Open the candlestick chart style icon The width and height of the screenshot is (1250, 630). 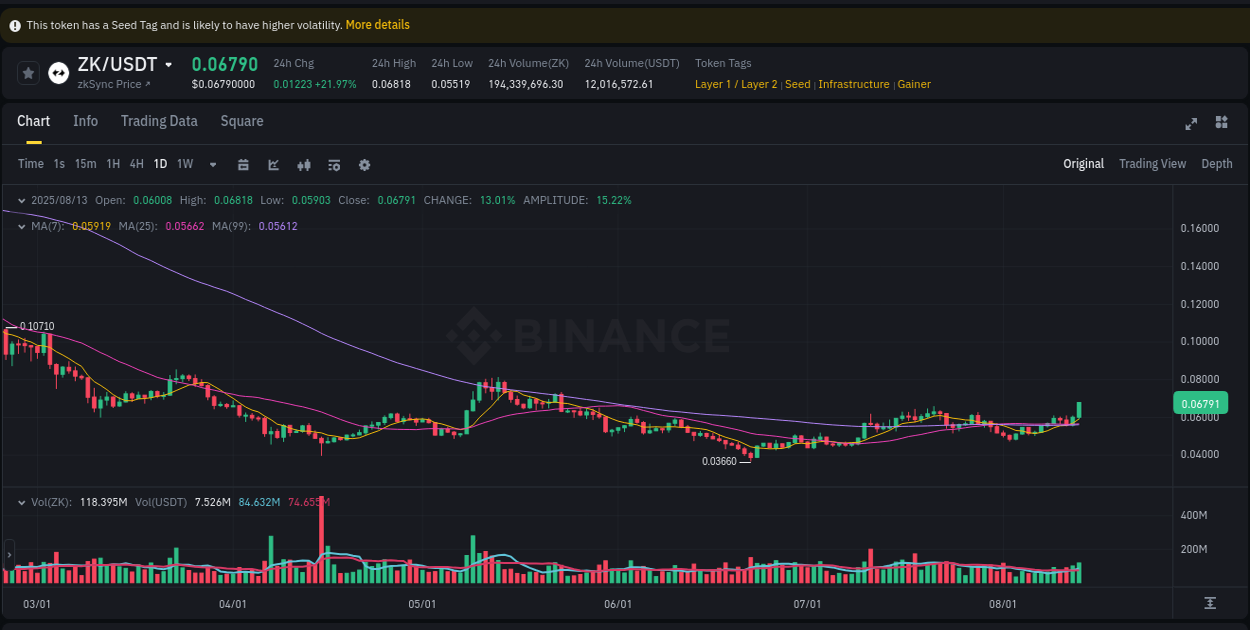(304, 164)
